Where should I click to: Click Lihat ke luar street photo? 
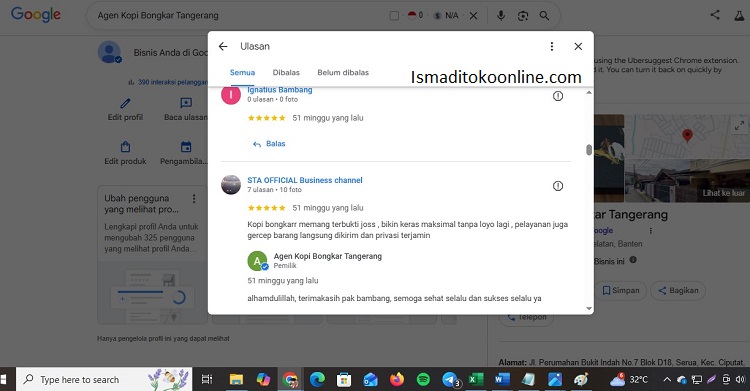[x=687, y=181]
